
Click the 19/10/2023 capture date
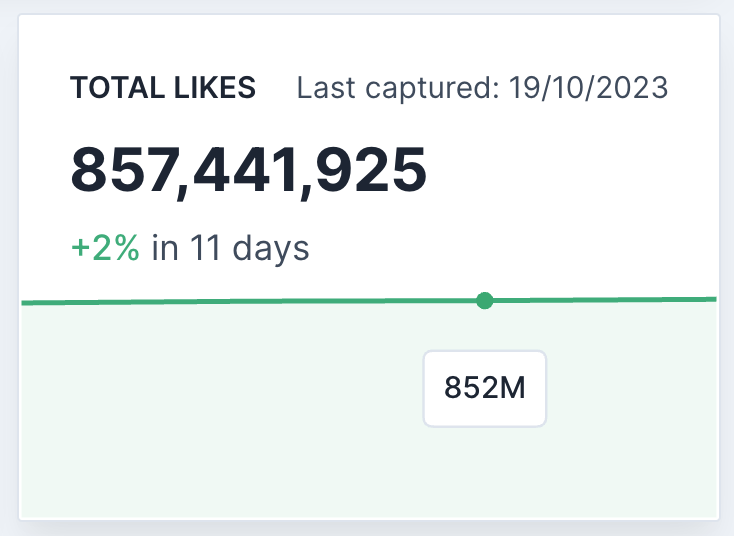tap(587, 88)
